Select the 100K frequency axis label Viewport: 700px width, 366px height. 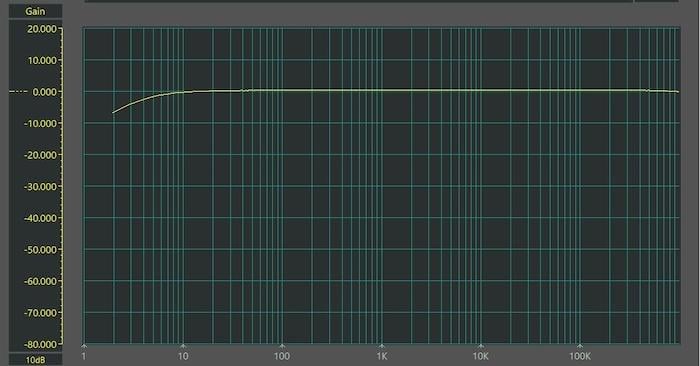[579, 356]
